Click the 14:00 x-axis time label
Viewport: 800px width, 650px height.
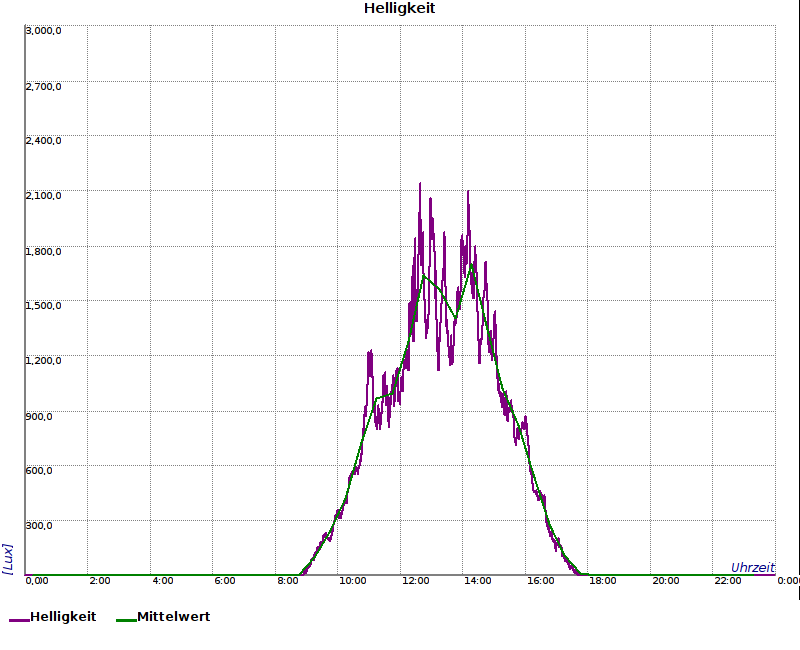click(478, 581)
